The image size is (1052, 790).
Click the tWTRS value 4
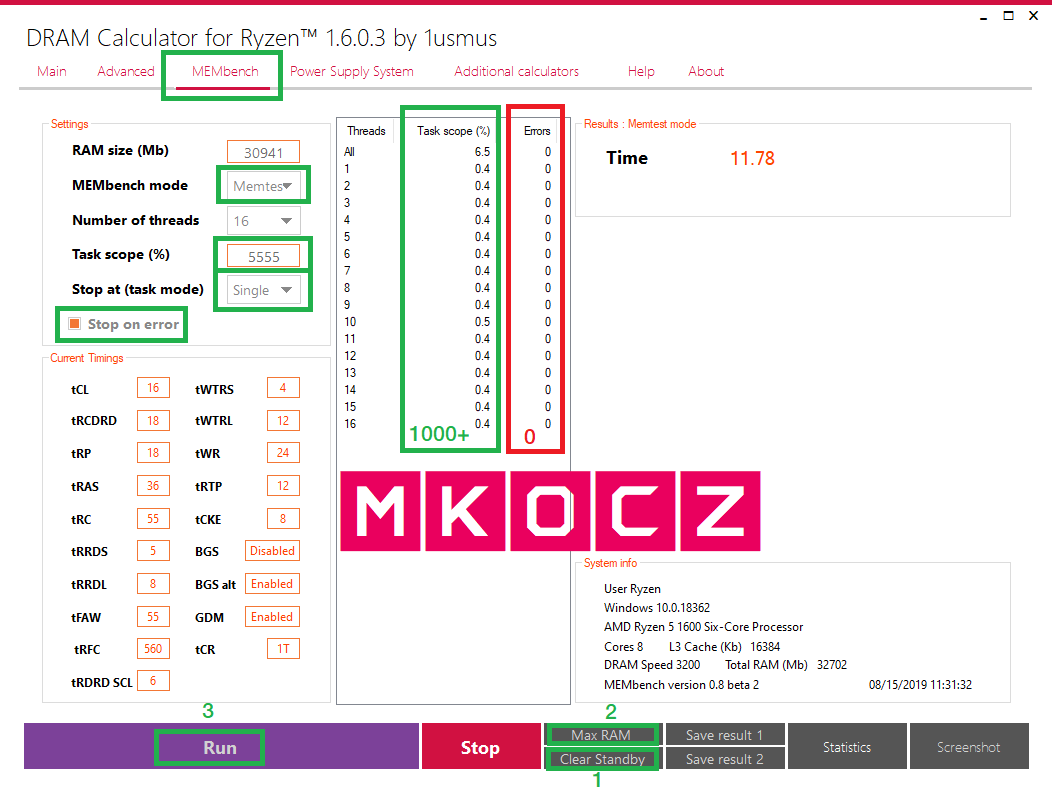tap(283, 388)
